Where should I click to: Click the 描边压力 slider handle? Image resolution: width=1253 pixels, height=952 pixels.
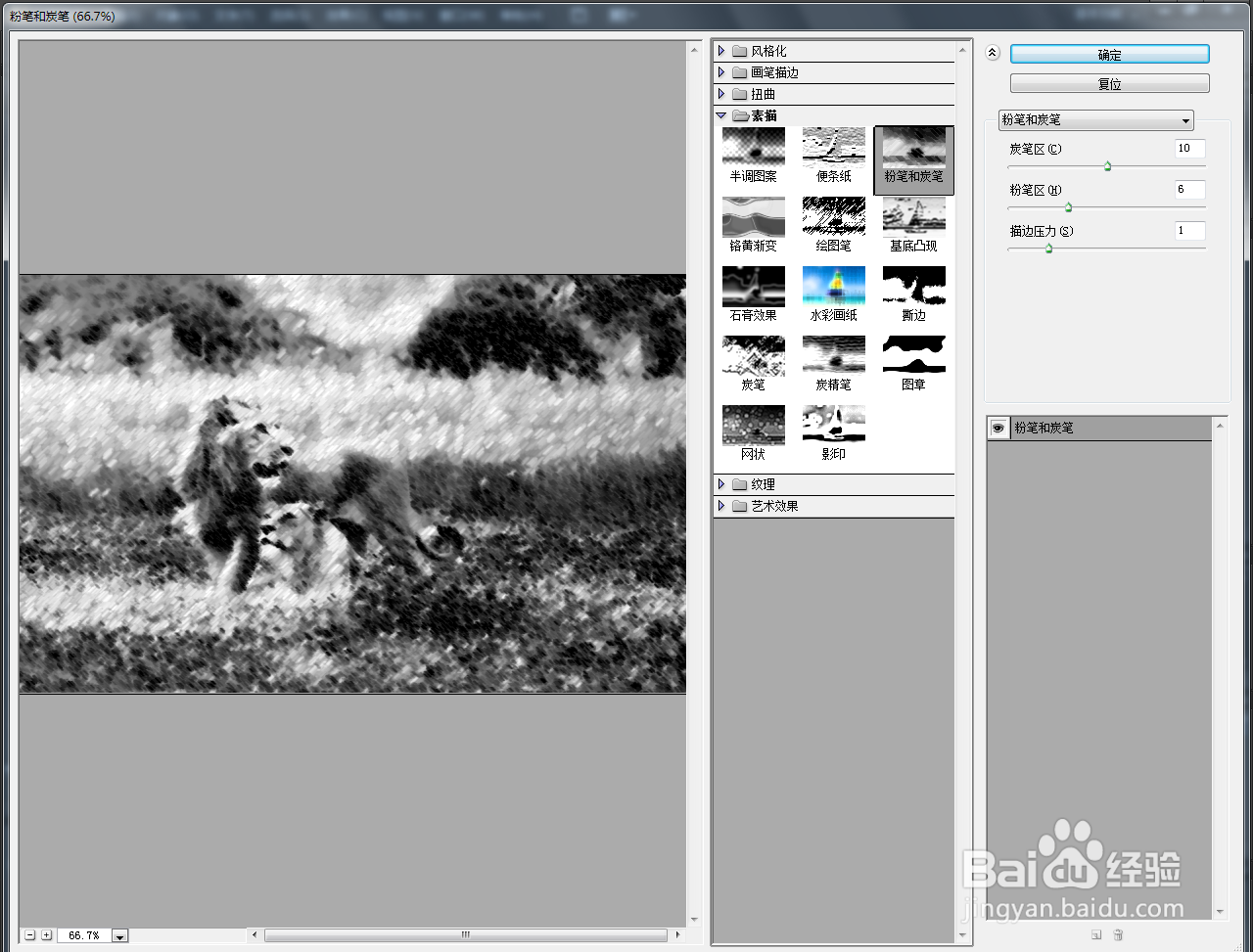[x=1048, y=249]
